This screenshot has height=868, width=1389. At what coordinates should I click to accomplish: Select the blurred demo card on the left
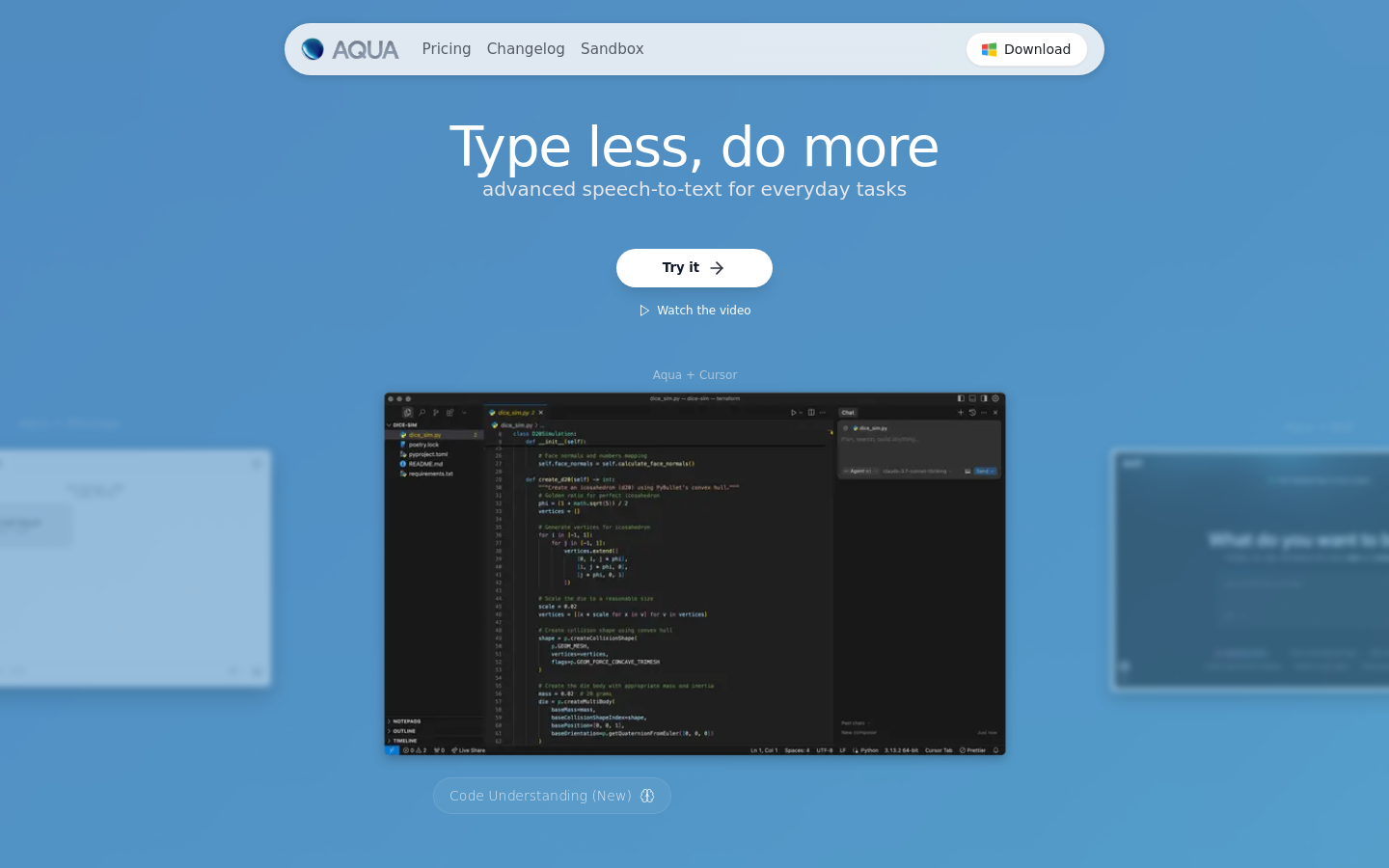pos(135,567)
